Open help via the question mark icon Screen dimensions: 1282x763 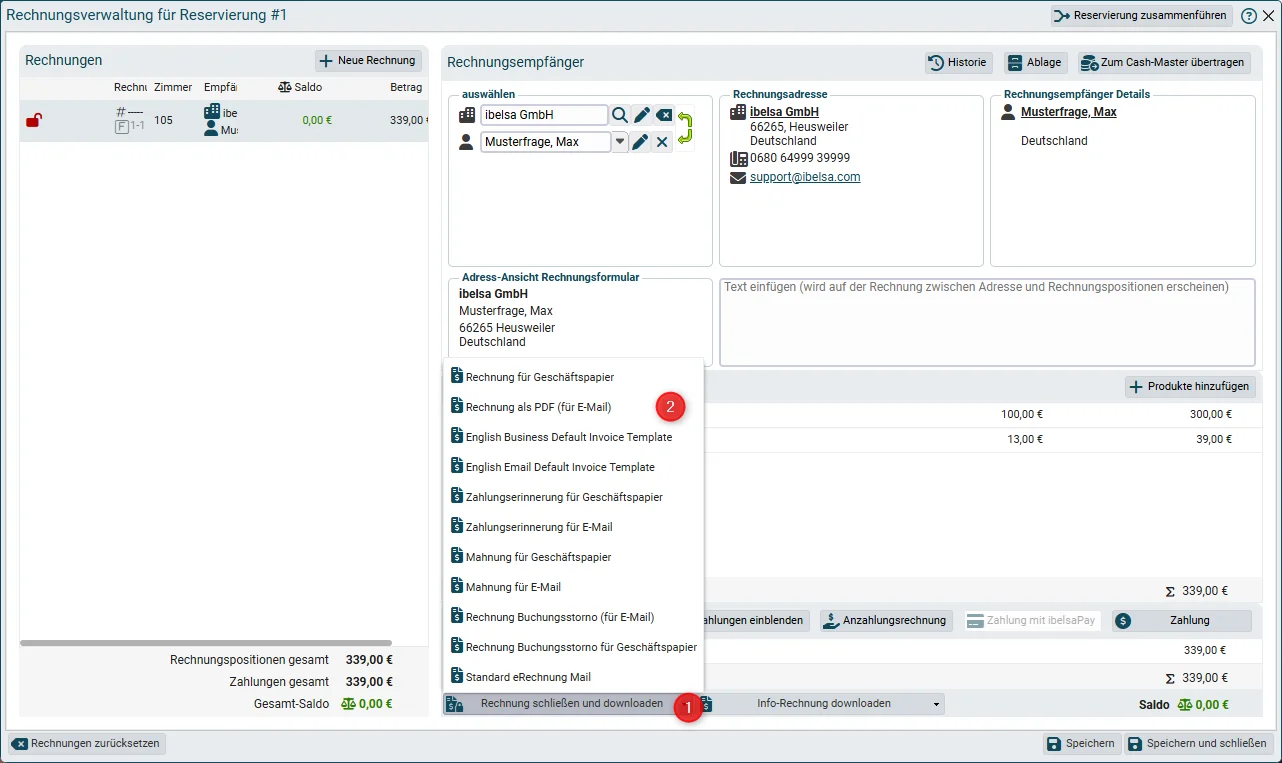1249,16
